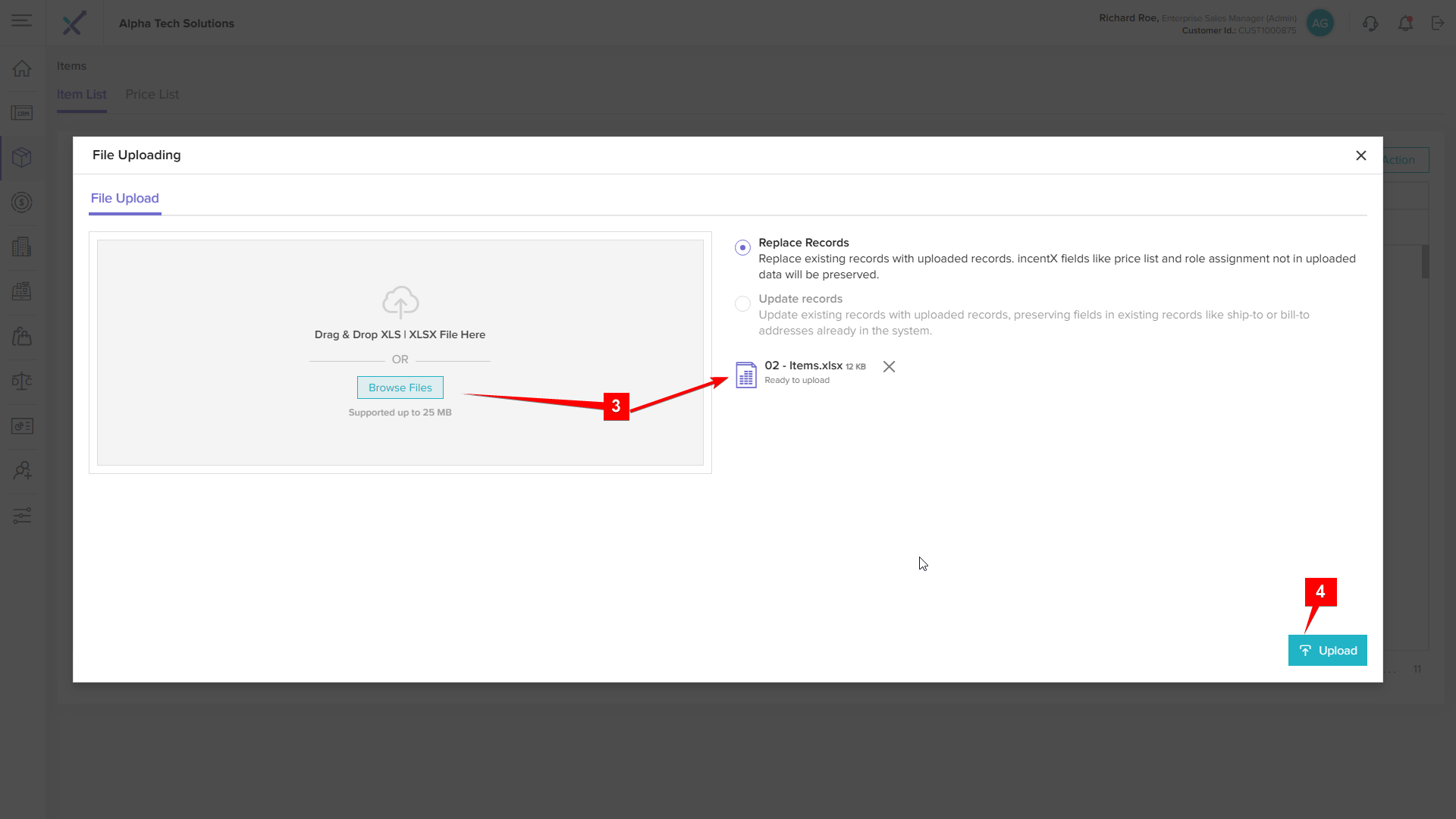Open the dollar coin sidebar icon
This screenshot has height=819, width=1456.
pos(22,202)
